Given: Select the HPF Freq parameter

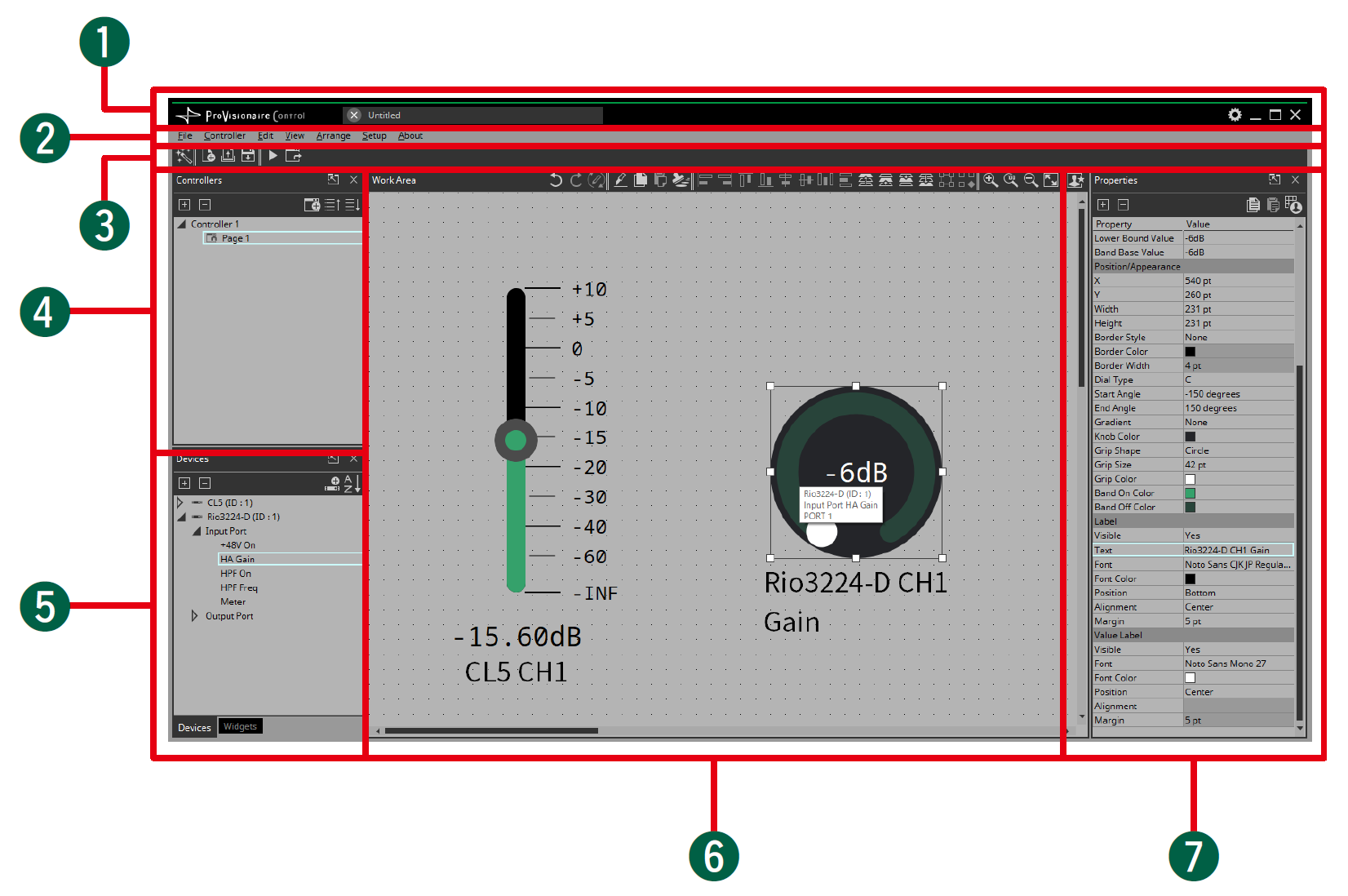Looking at the screenshot, I should 238,588.
